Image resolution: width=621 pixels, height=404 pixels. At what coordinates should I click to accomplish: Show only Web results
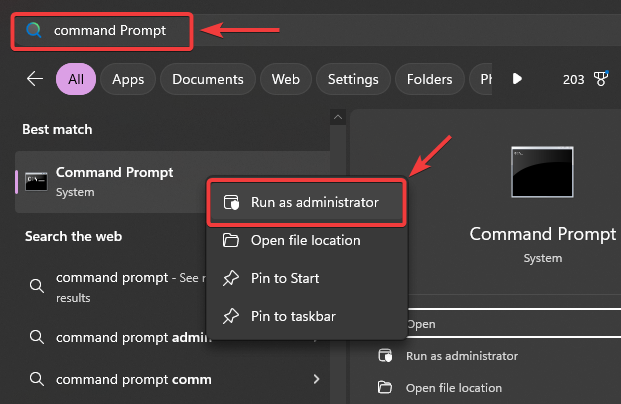click(x=286, y=79)
